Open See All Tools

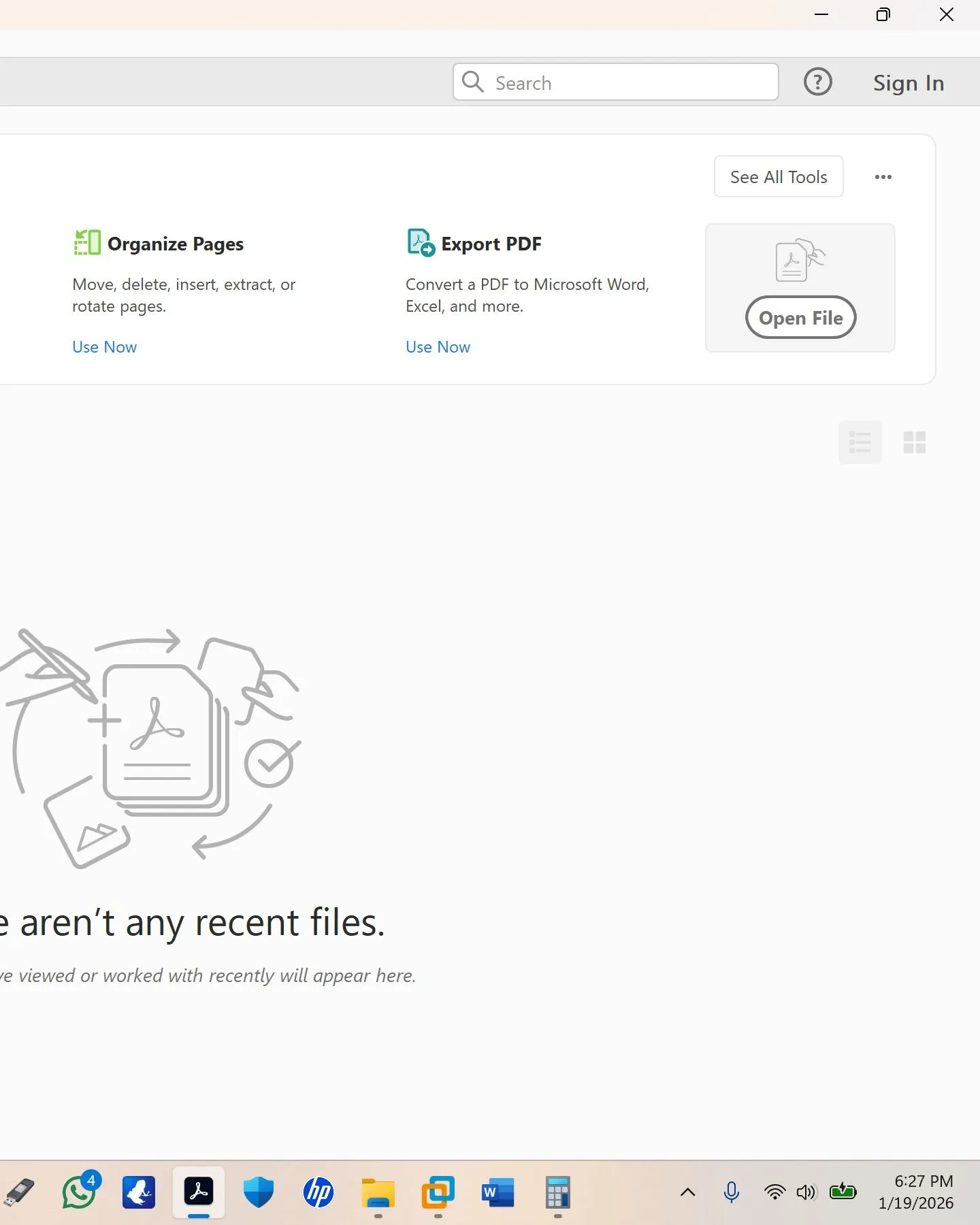tap(779, 177)
